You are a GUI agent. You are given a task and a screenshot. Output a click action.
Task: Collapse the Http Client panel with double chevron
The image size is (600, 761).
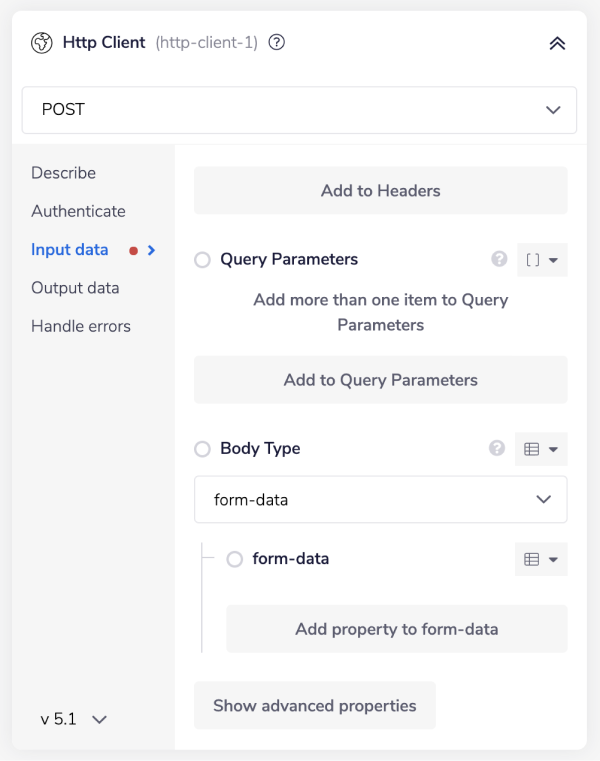click(557, 43)
